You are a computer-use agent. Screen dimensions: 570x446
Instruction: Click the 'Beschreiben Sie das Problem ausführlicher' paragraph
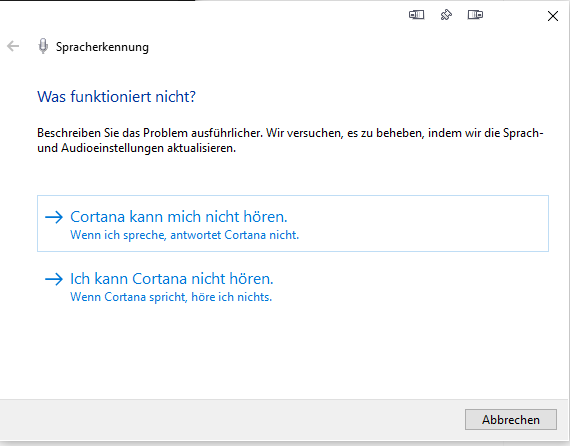(290, 140)
